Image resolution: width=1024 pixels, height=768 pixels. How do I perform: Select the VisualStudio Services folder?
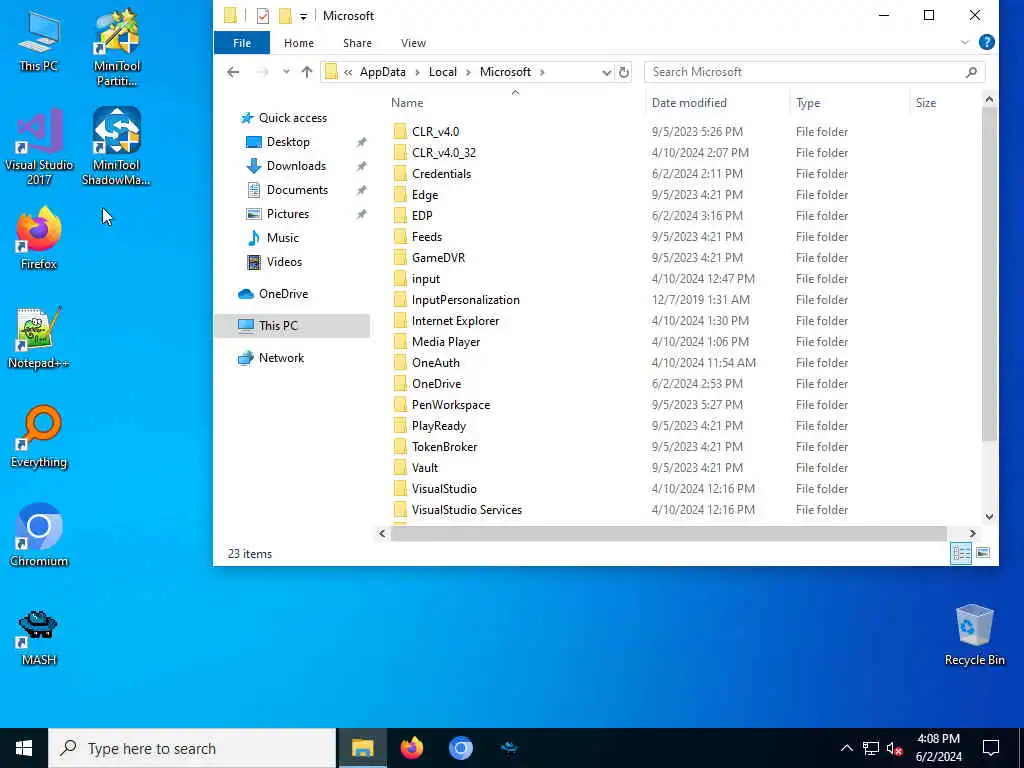tap(466, 510)
